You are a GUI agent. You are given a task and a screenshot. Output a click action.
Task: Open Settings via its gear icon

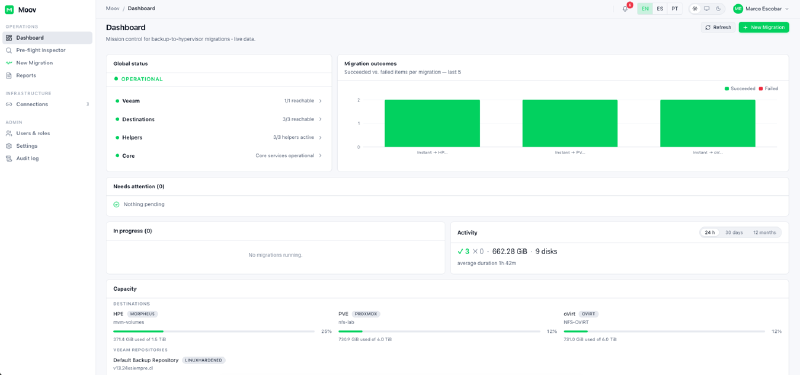(x=9, y=146)
